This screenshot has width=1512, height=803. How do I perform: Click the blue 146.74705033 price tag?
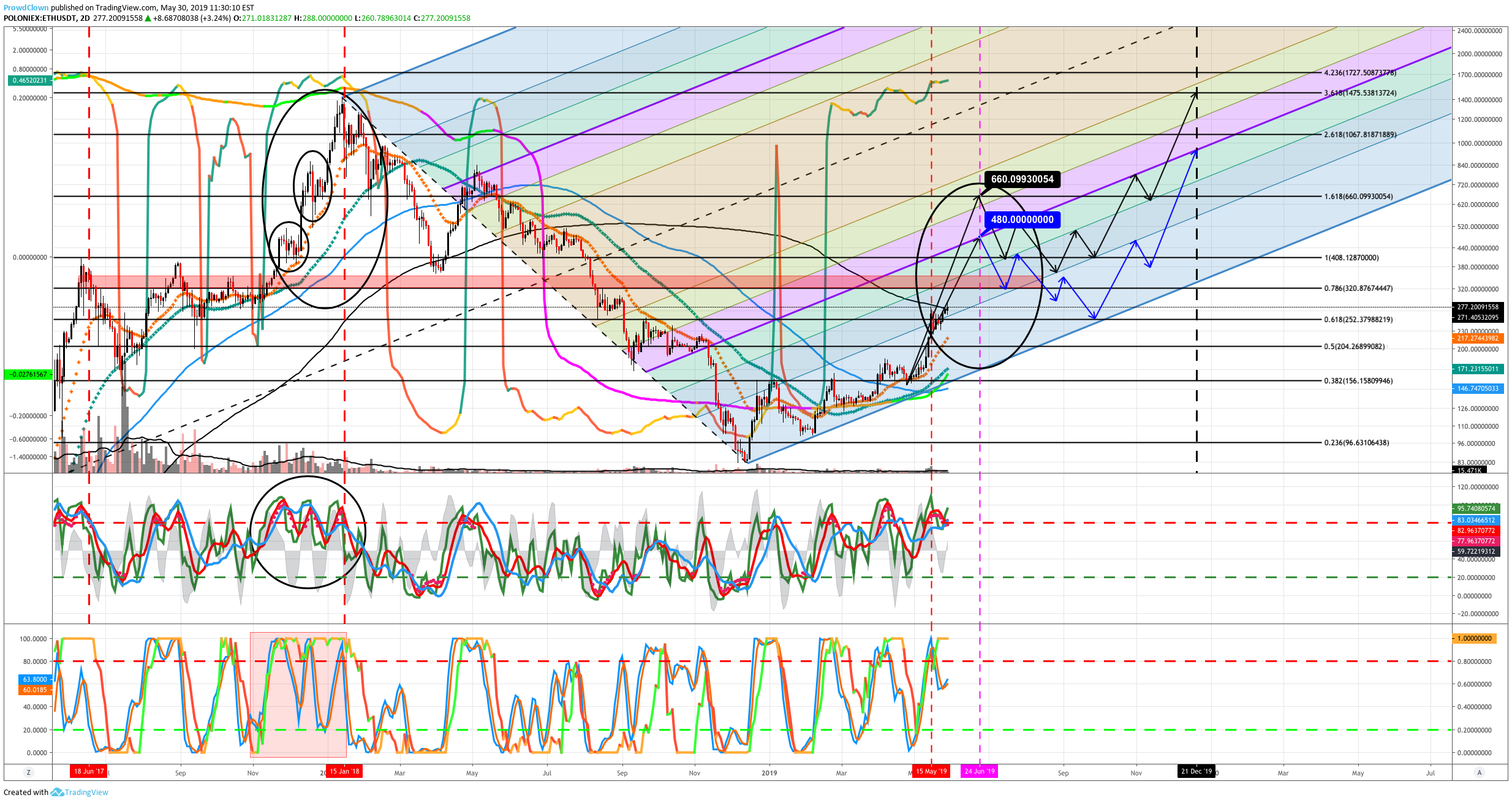click(x=1478, y=389)
